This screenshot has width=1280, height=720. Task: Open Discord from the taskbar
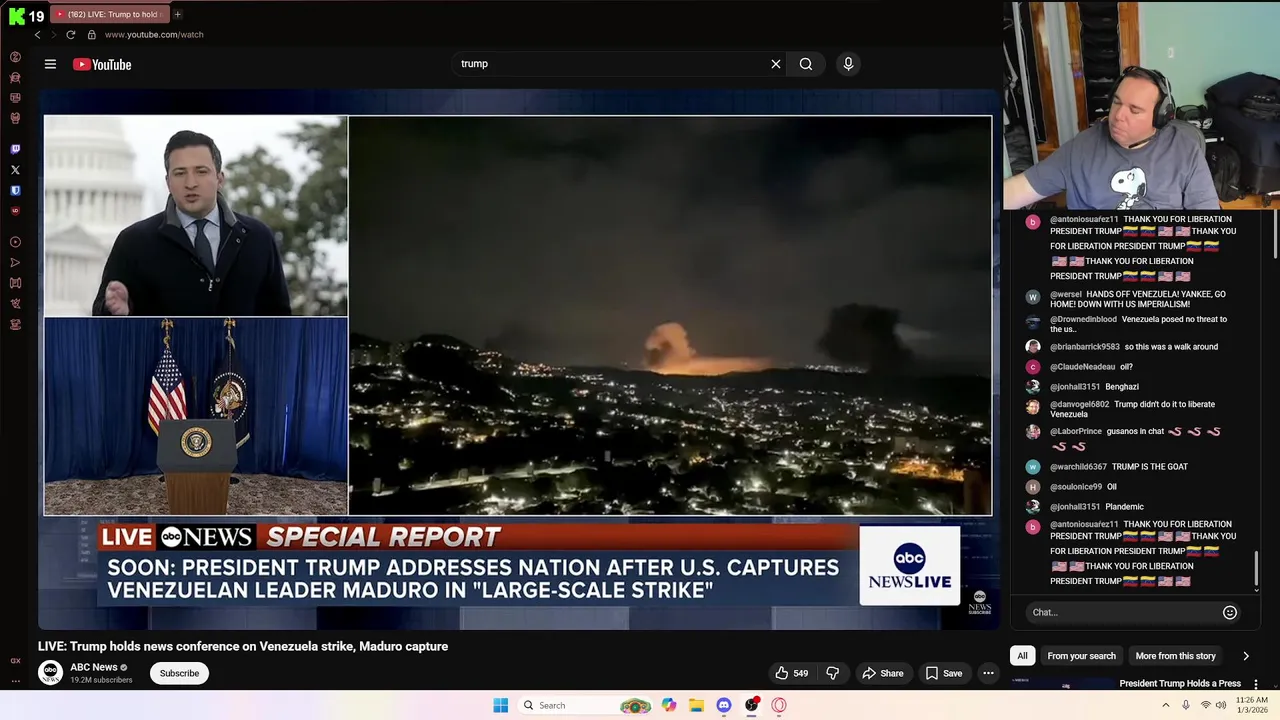coord(724,705)
